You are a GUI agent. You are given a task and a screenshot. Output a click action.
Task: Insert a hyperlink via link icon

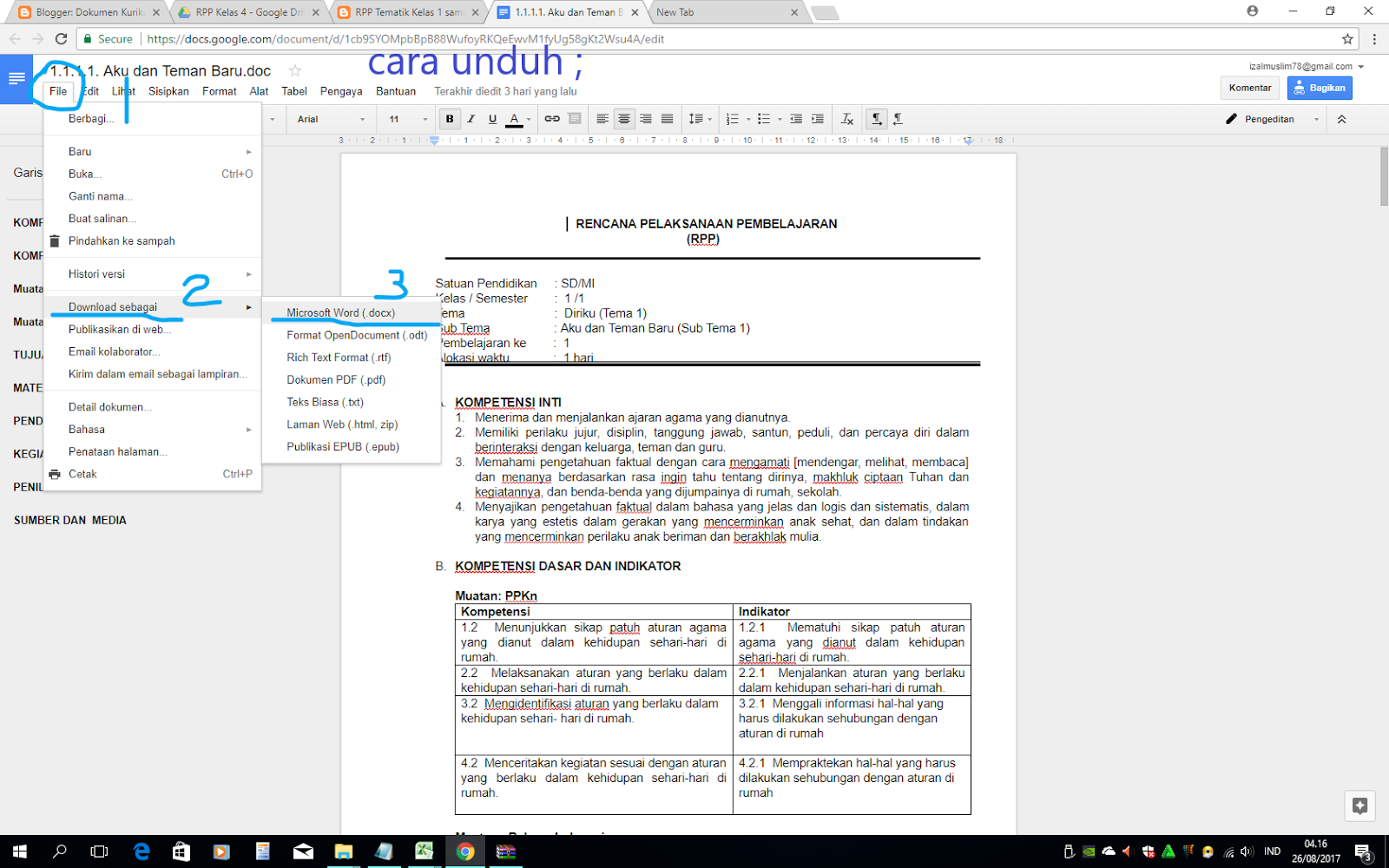click(552, 119)
